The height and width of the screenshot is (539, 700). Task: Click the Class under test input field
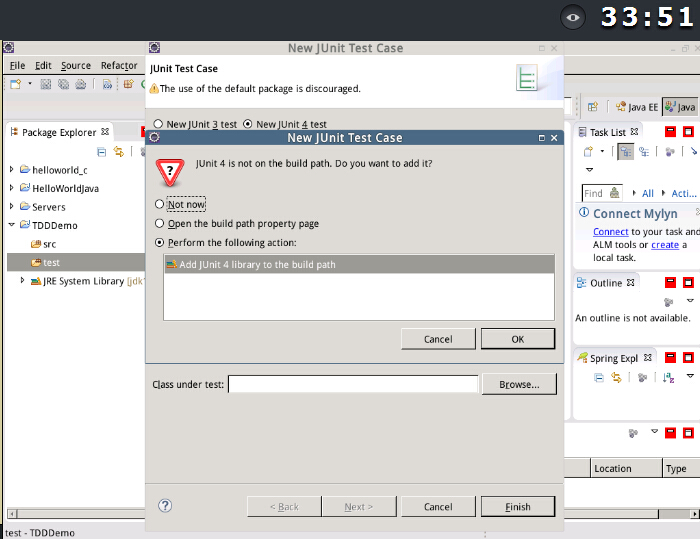pyautogui.click(x=353, y=384)
